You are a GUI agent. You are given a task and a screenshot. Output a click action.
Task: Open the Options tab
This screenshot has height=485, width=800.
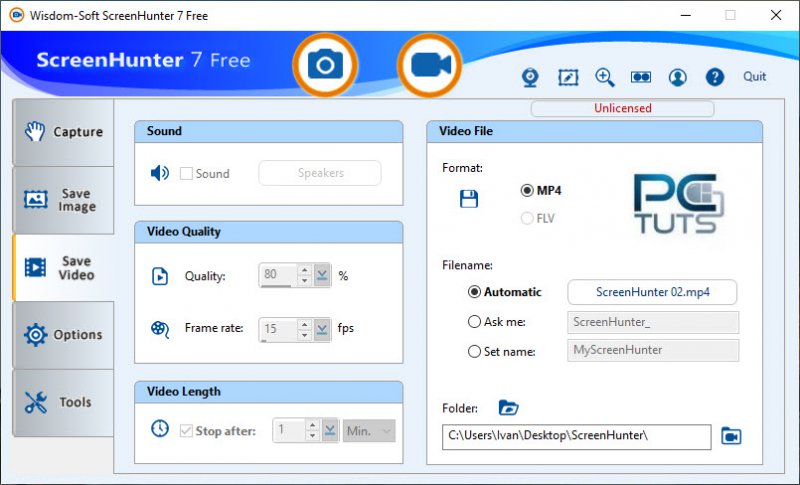pos(63,335)
